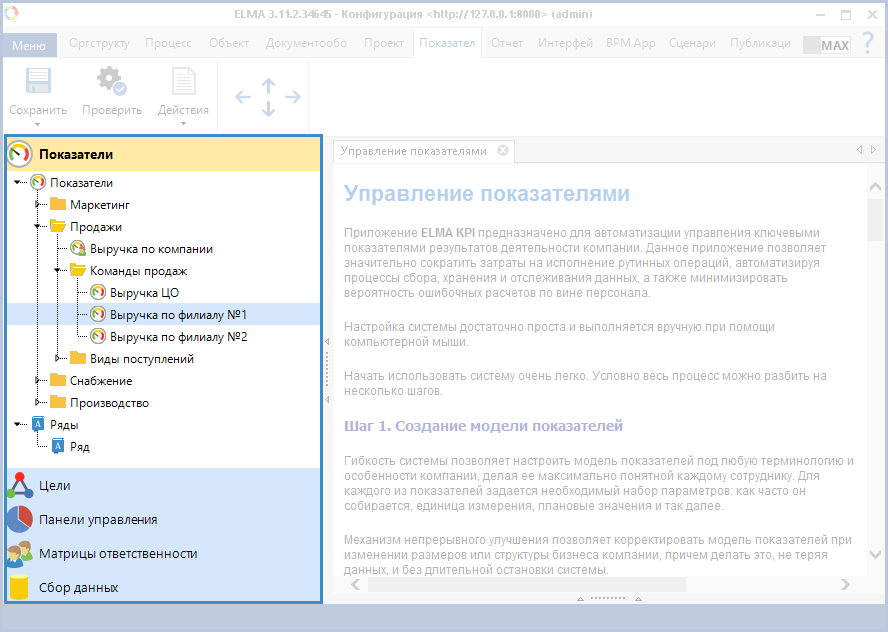Close the Управление показателями tab
Viewport: 888px width, 632px height.
[503, 151]
